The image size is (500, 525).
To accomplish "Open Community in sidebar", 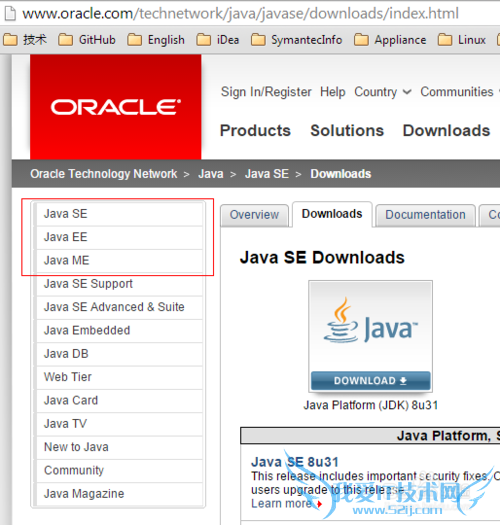I will click(x=119, y=470).
